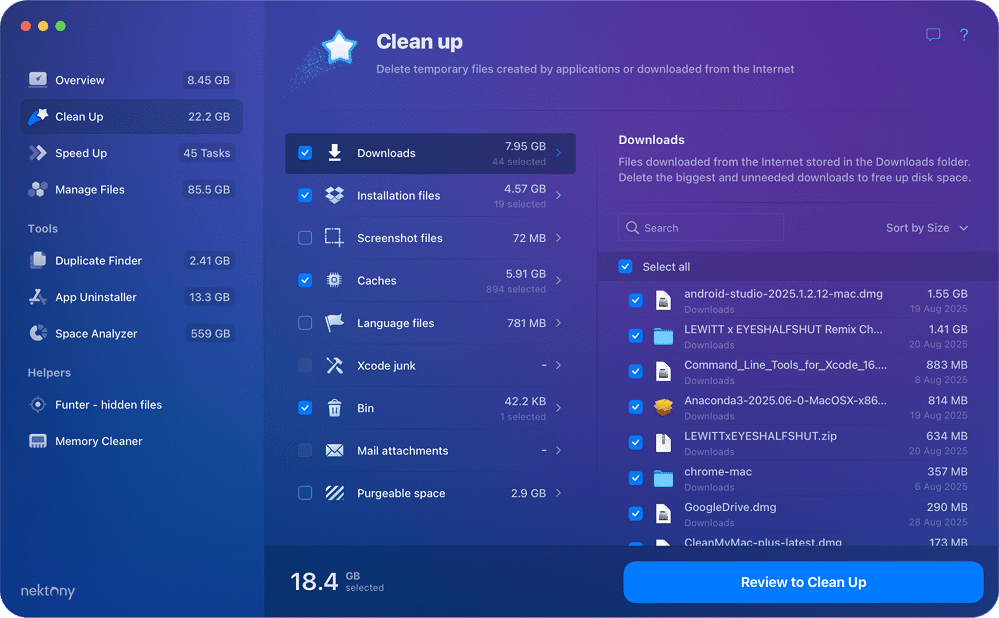This screenshot has height=618, width=999.
Task: Click the 45 Tasks badge
Action: pos(206,153)
